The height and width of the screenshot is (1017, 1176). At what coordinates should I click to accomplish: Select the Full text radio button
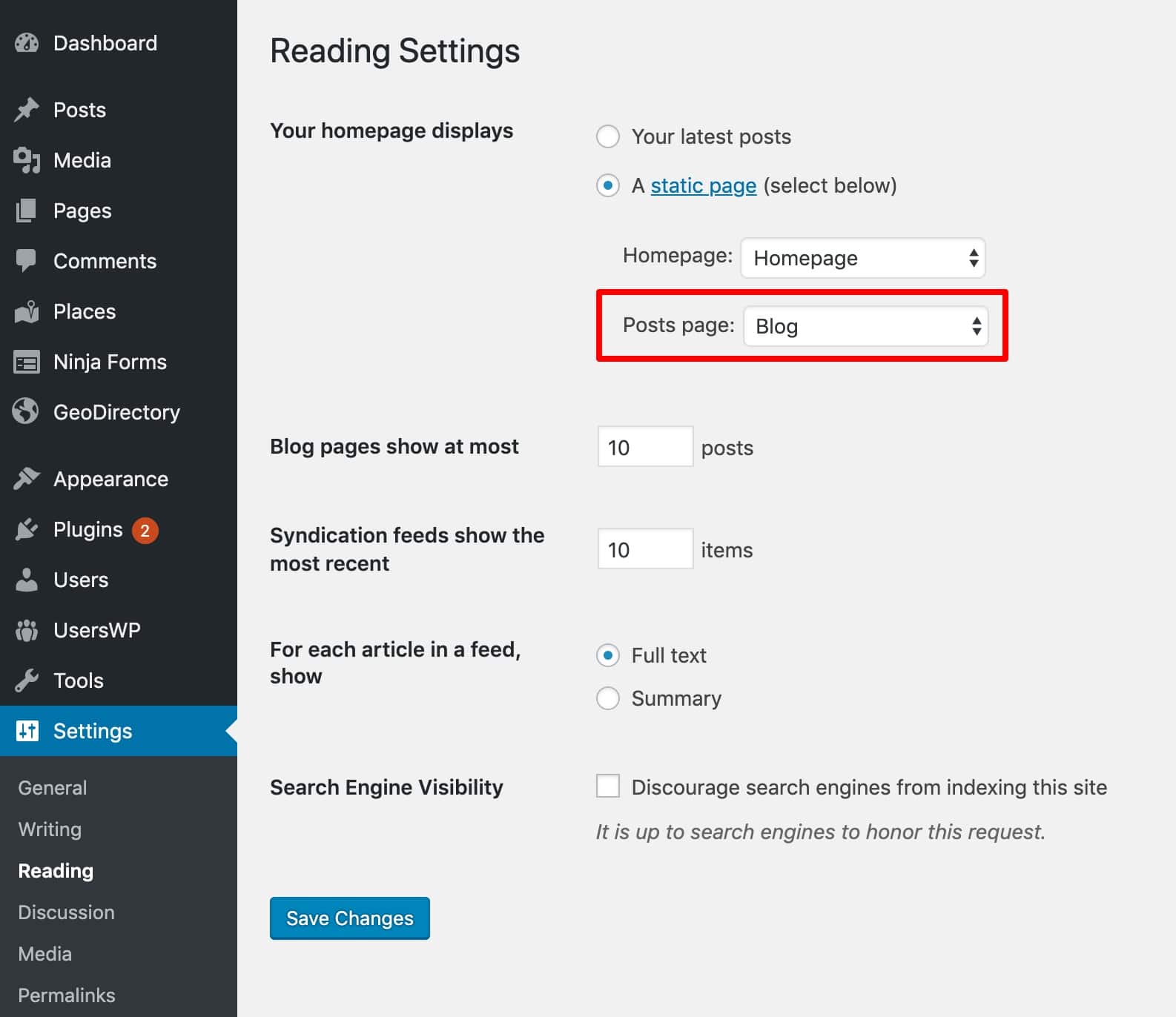pyautogui.click(x=608, y=655)
